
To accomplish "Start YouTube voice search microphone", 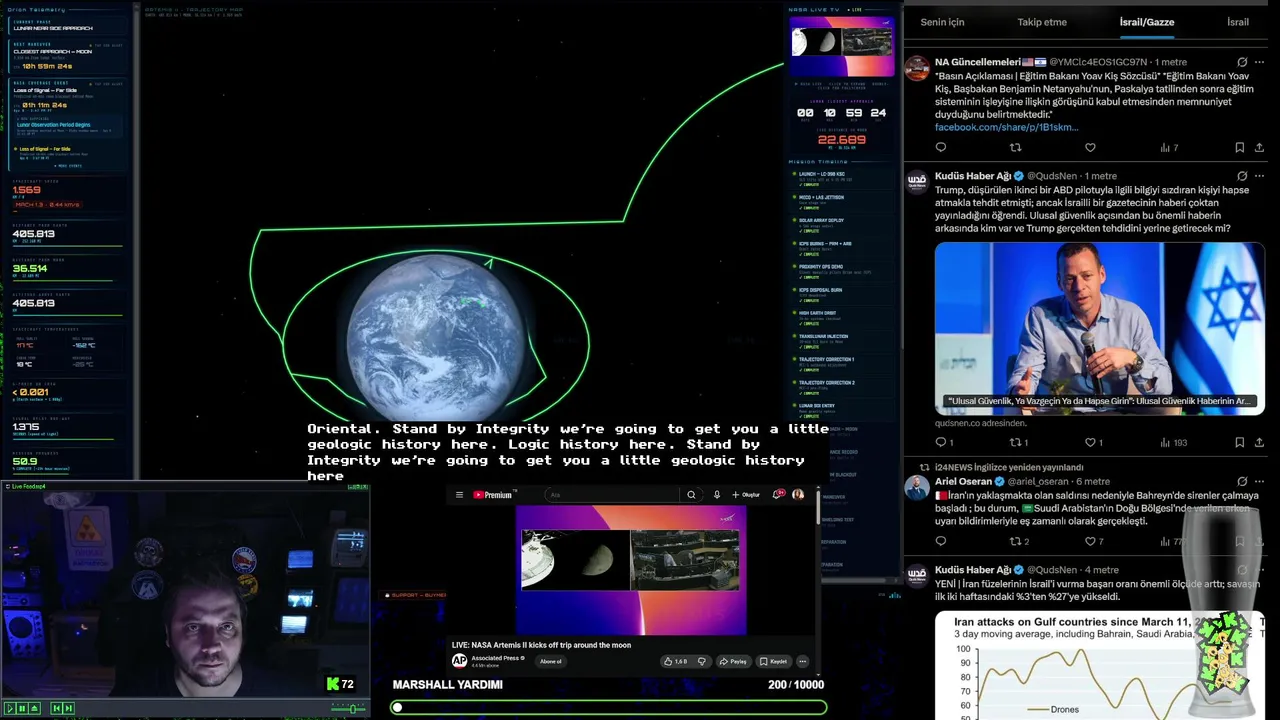I will point(716,494).
